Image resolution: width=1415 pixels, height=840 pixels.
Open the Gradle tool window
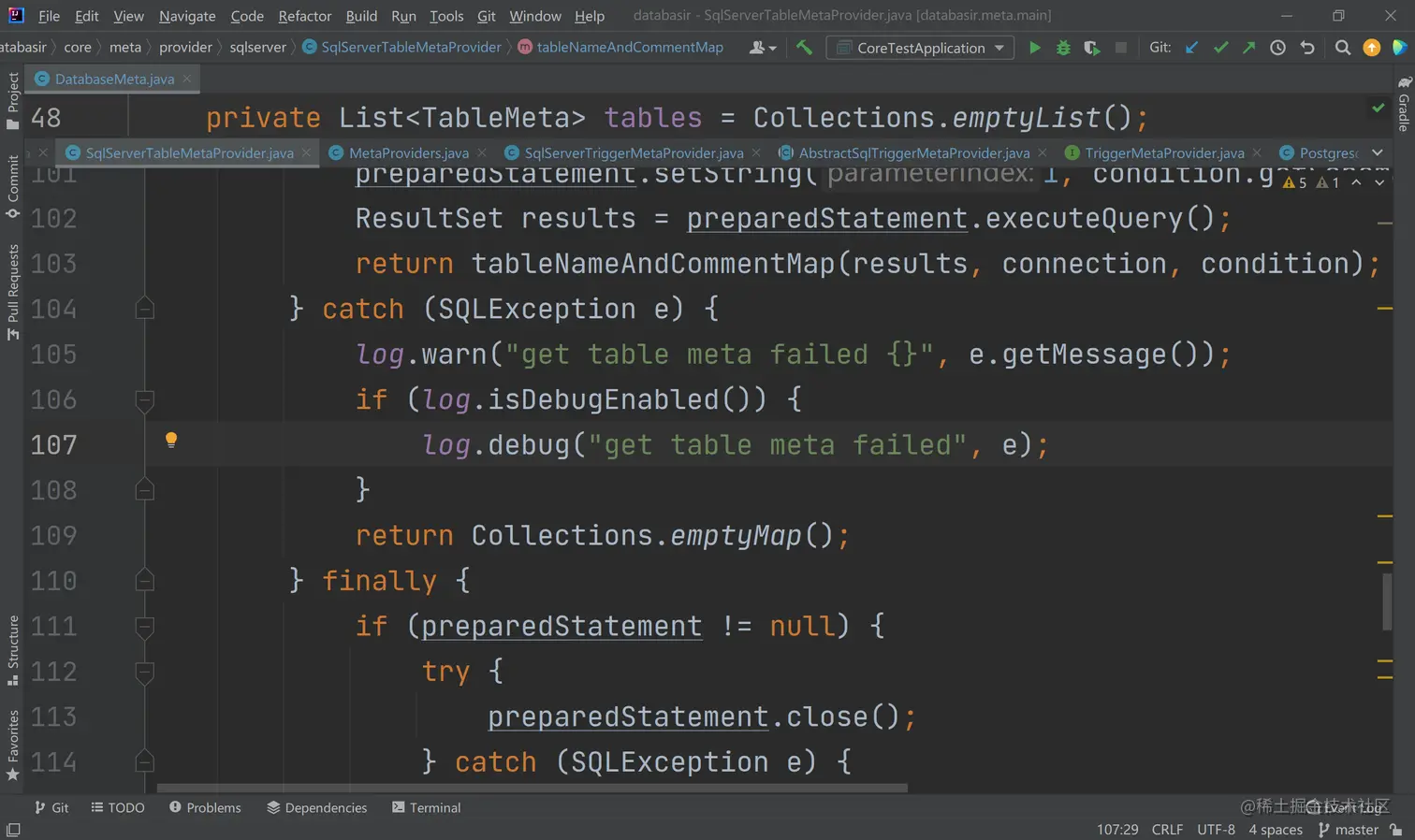[x=1404, y=104]
